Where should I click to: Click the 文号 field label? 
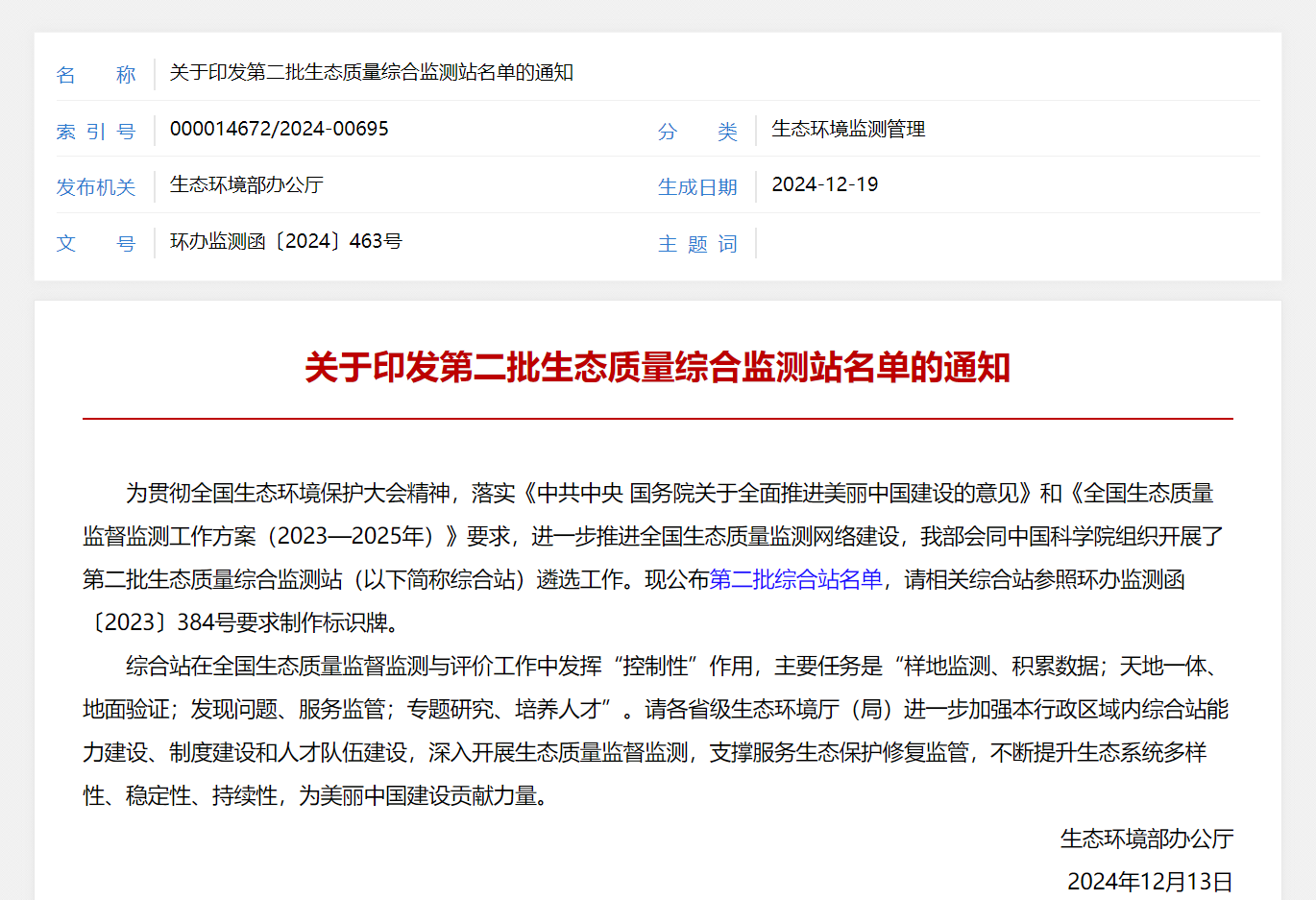(96, 244)
